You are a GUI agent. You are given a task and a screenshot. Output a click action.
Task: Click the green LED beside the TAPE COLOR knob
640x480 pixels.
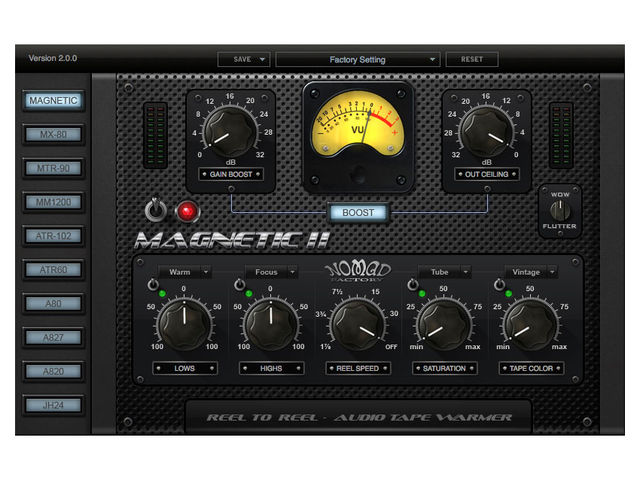pos(509,293)
